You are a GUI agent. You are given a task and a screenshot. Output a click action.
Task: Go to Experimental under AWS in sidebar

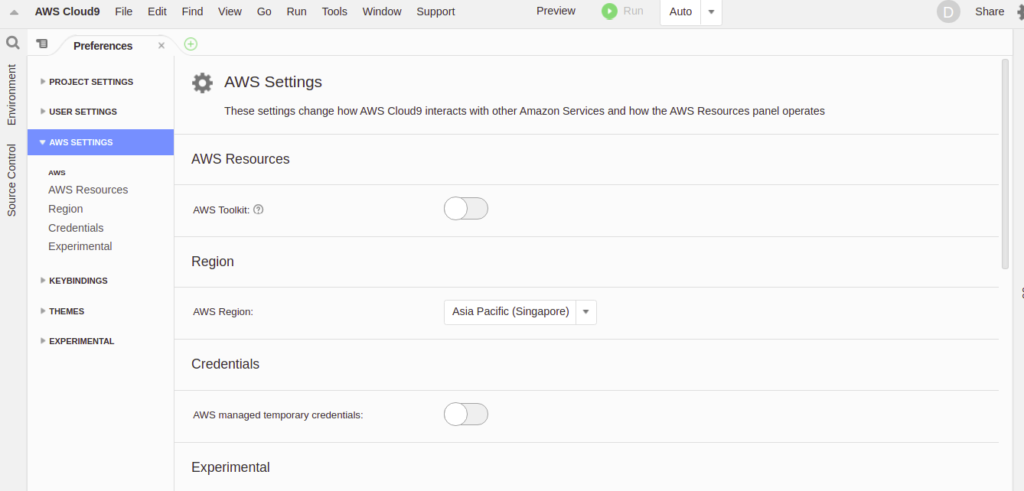(80, 247)
